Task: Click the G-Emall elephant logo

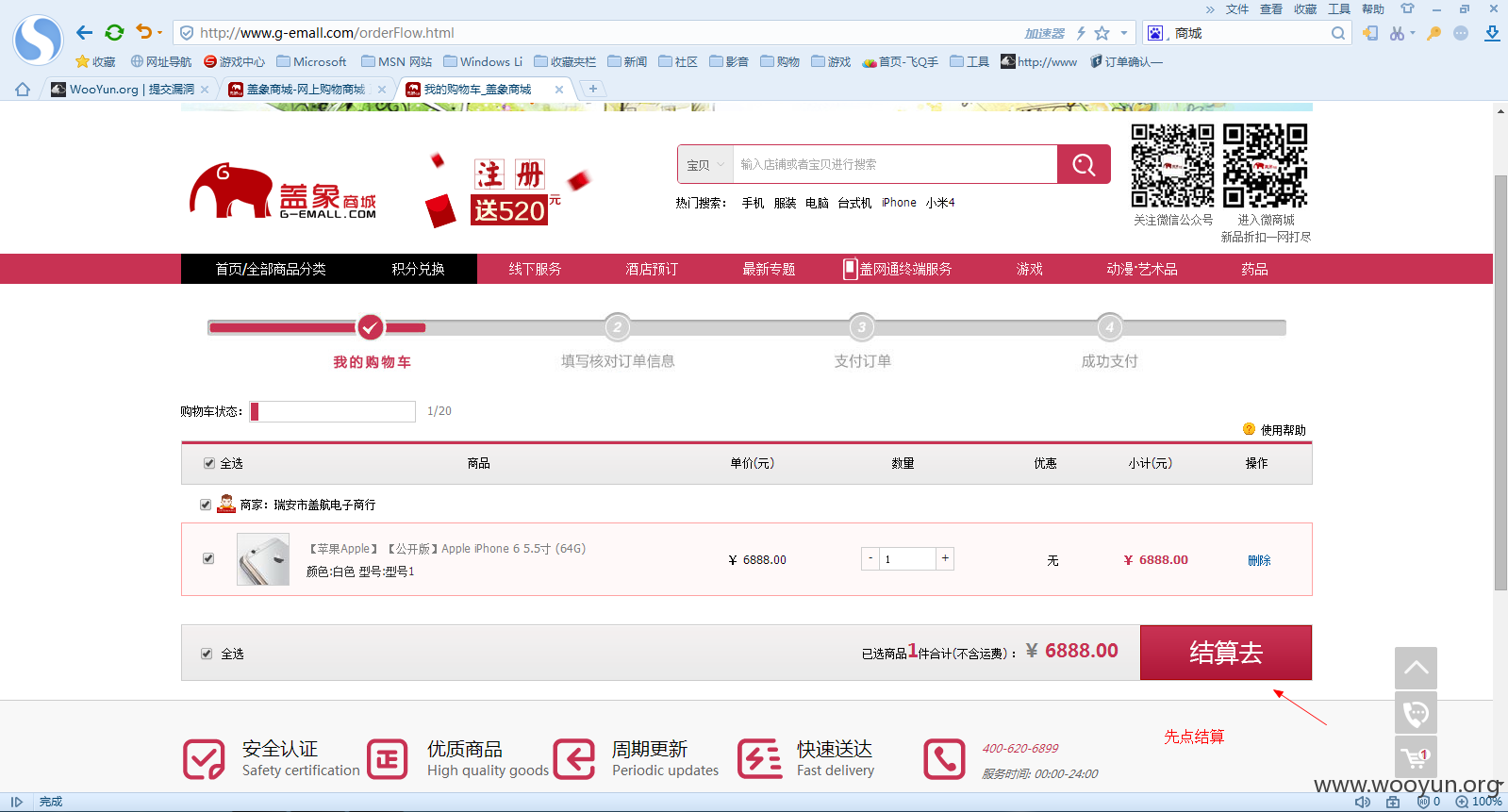Action: click(x=283, y=191)
